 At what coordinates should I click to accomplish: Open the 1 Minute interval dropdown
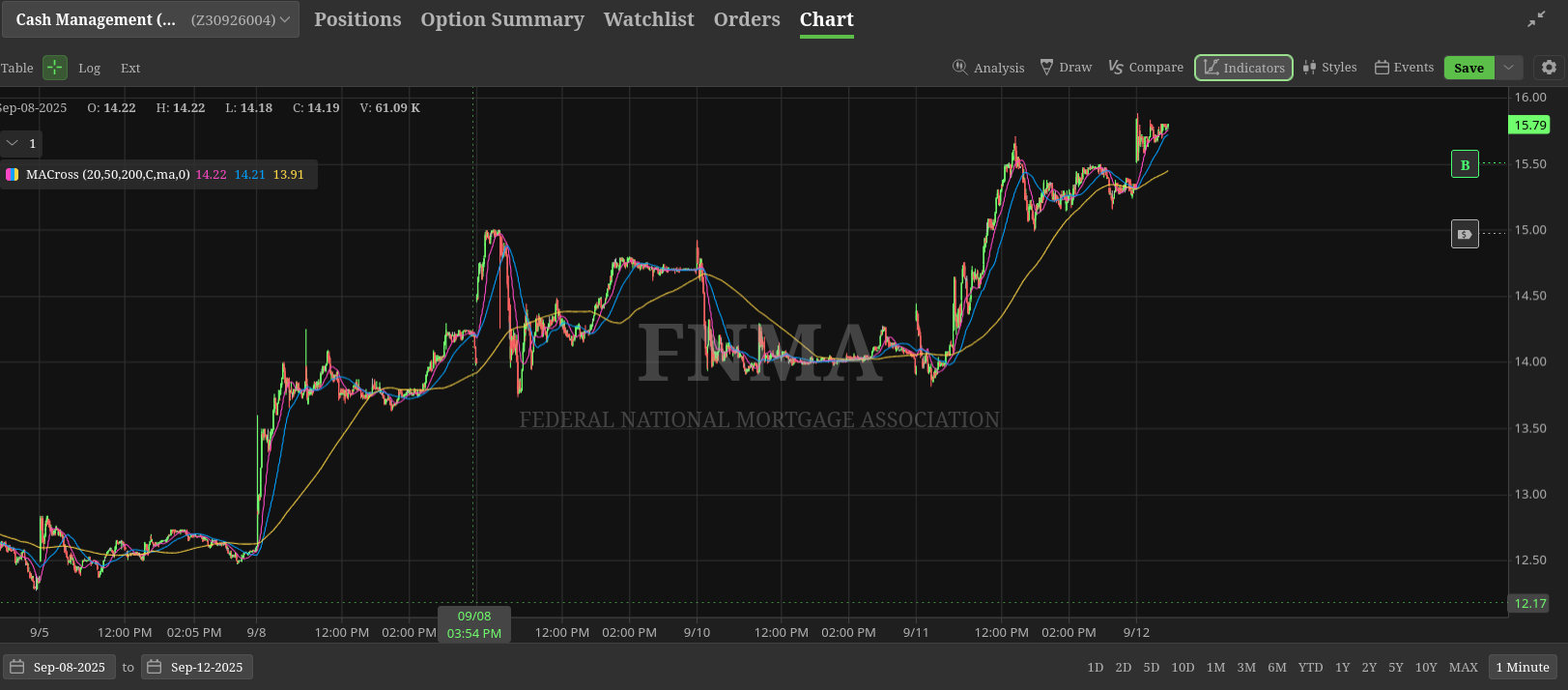1523,667
